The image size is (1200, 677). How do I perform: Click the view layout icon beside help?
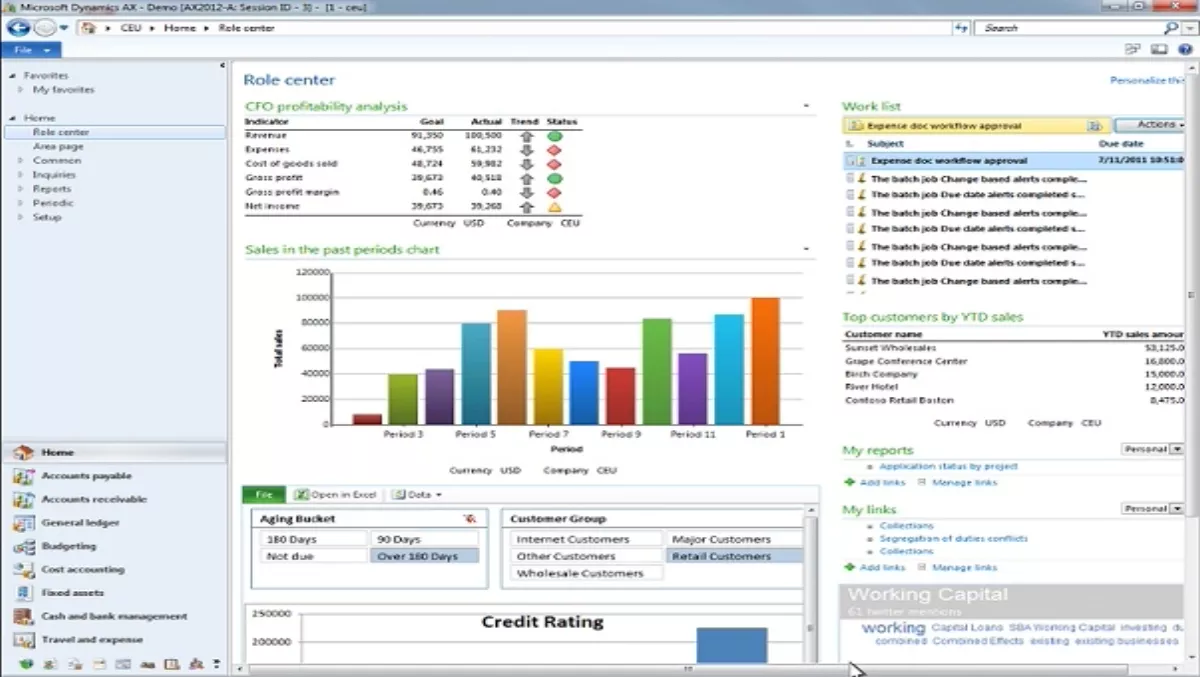pyautogui.click(x=1159, y=49)
